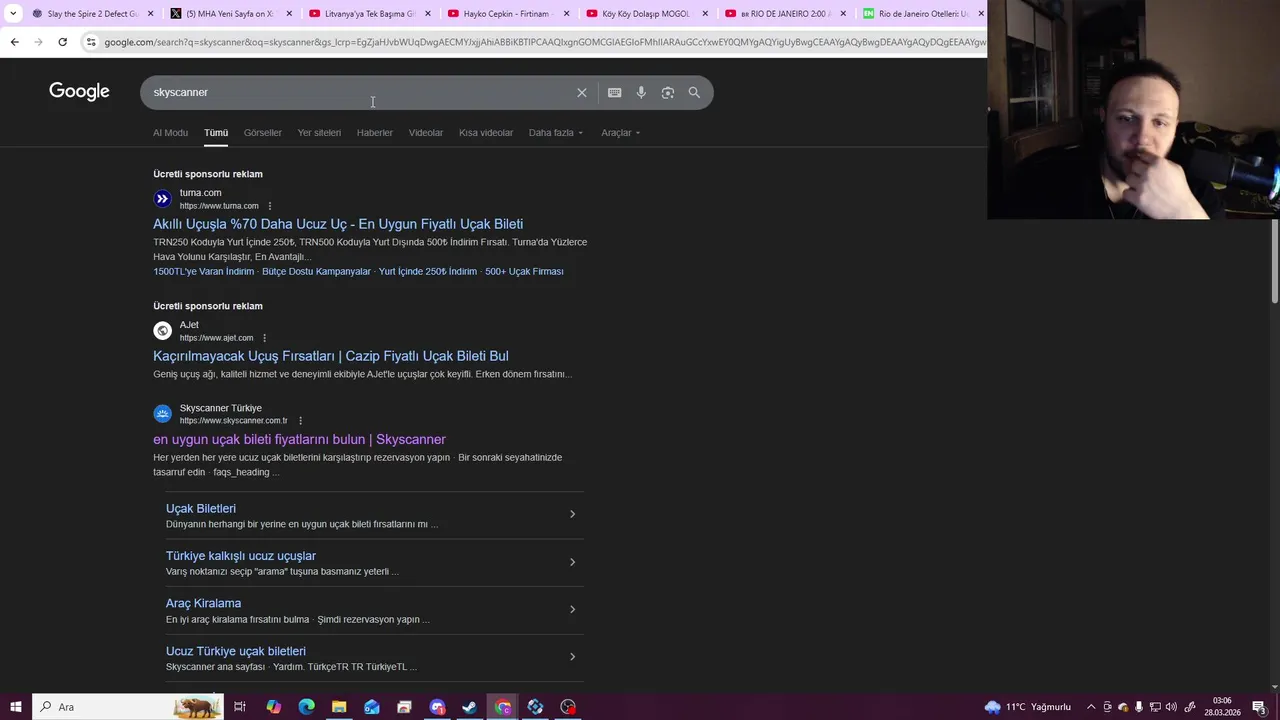This screenshot has height=720, width=1280.
Task: Switch to the AI Modu tab
Action: 170,133
